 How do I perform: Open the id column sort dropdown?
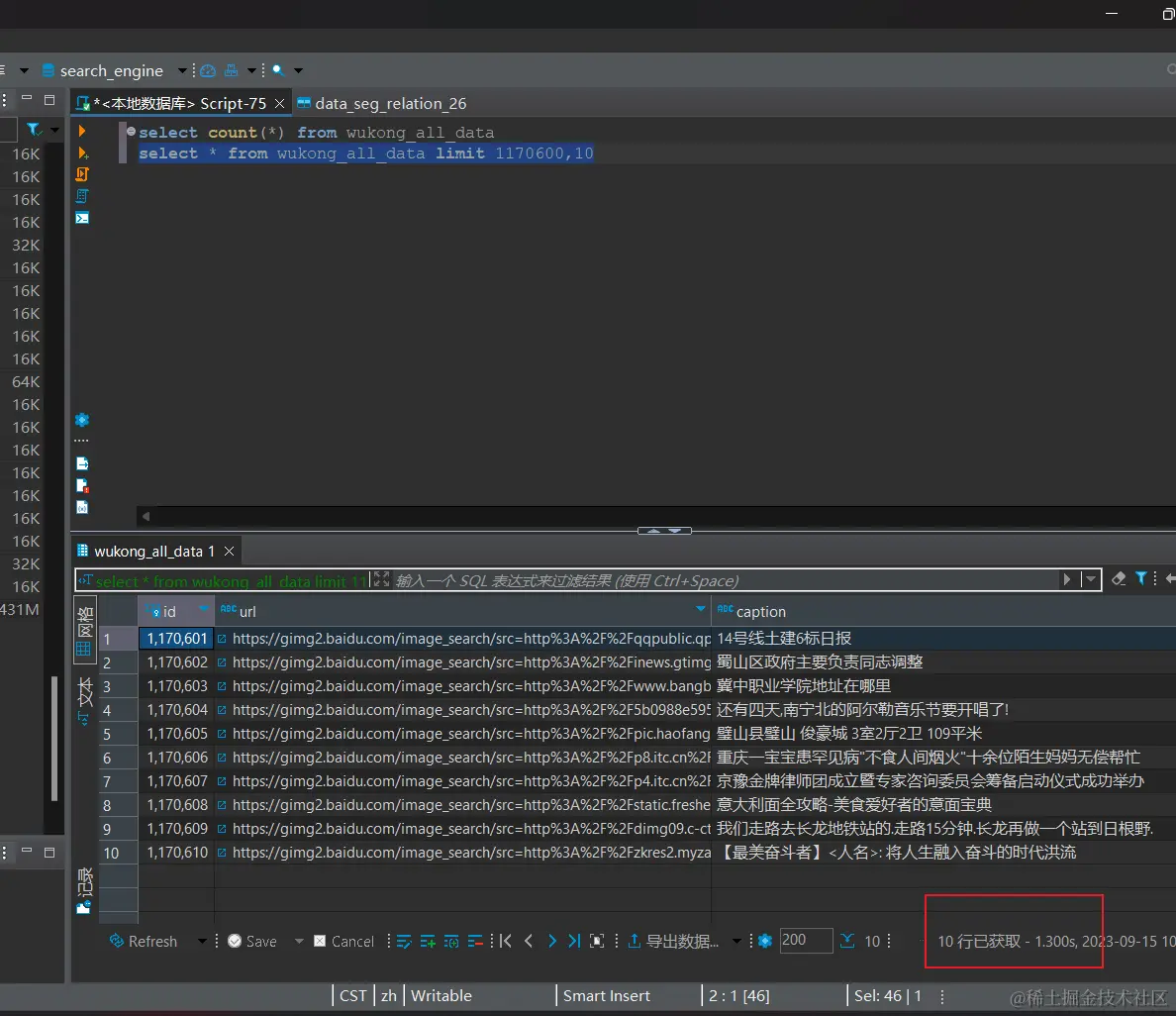coord(203,608)
